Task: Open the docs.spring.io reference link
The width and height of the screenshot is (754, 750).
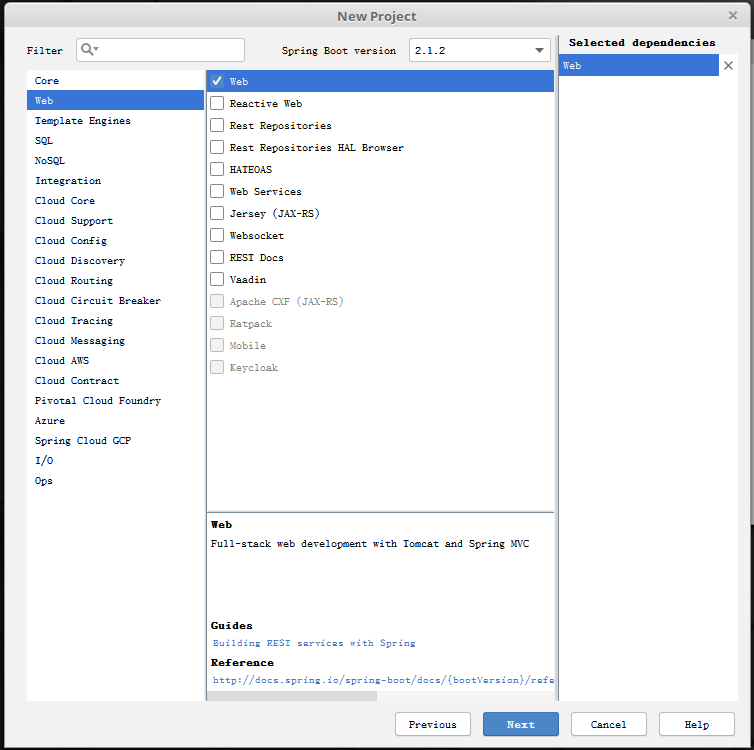Action: (383, 680)
